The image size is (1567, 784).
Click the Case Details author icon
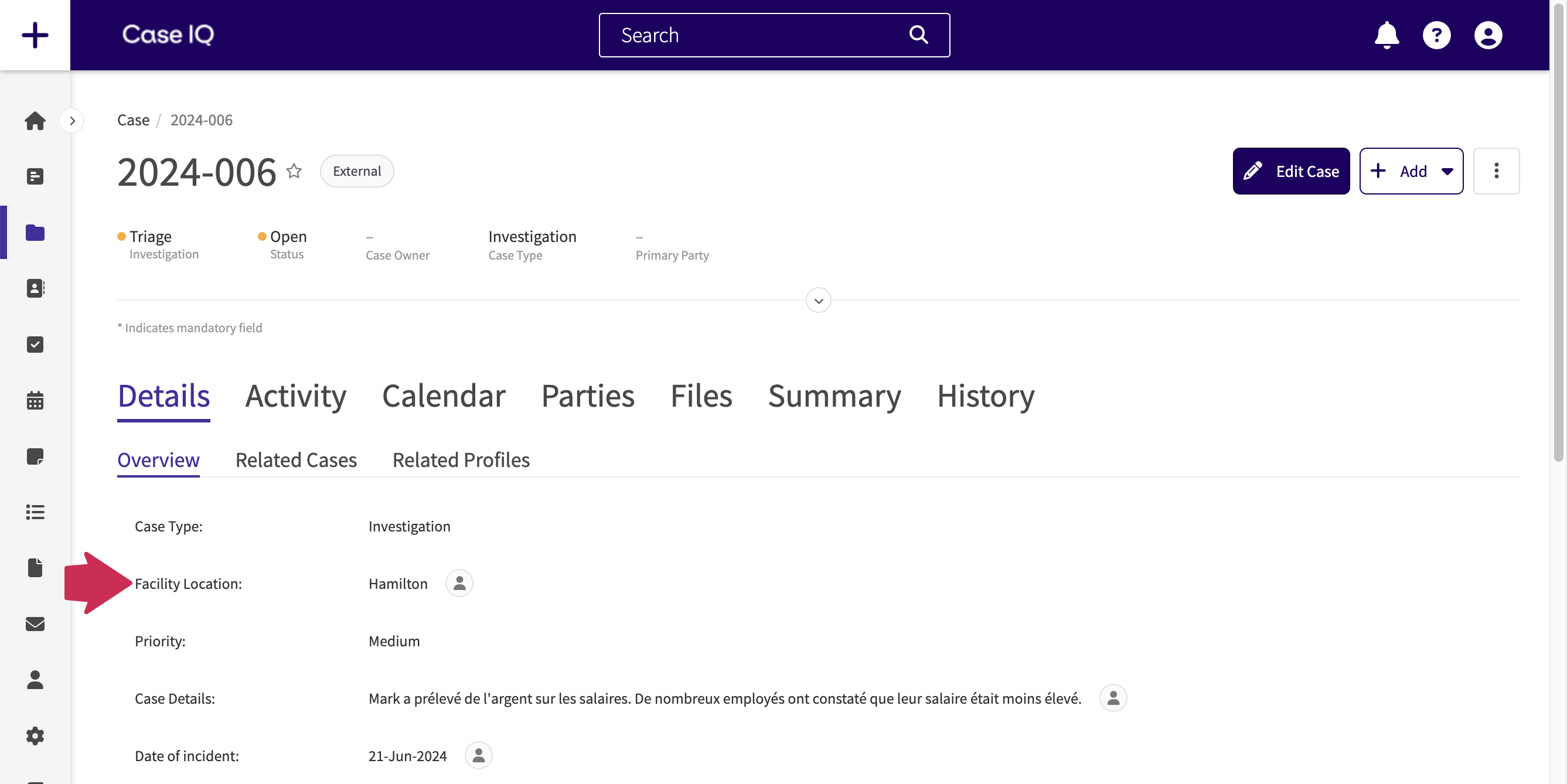(x=1113, y=697)
